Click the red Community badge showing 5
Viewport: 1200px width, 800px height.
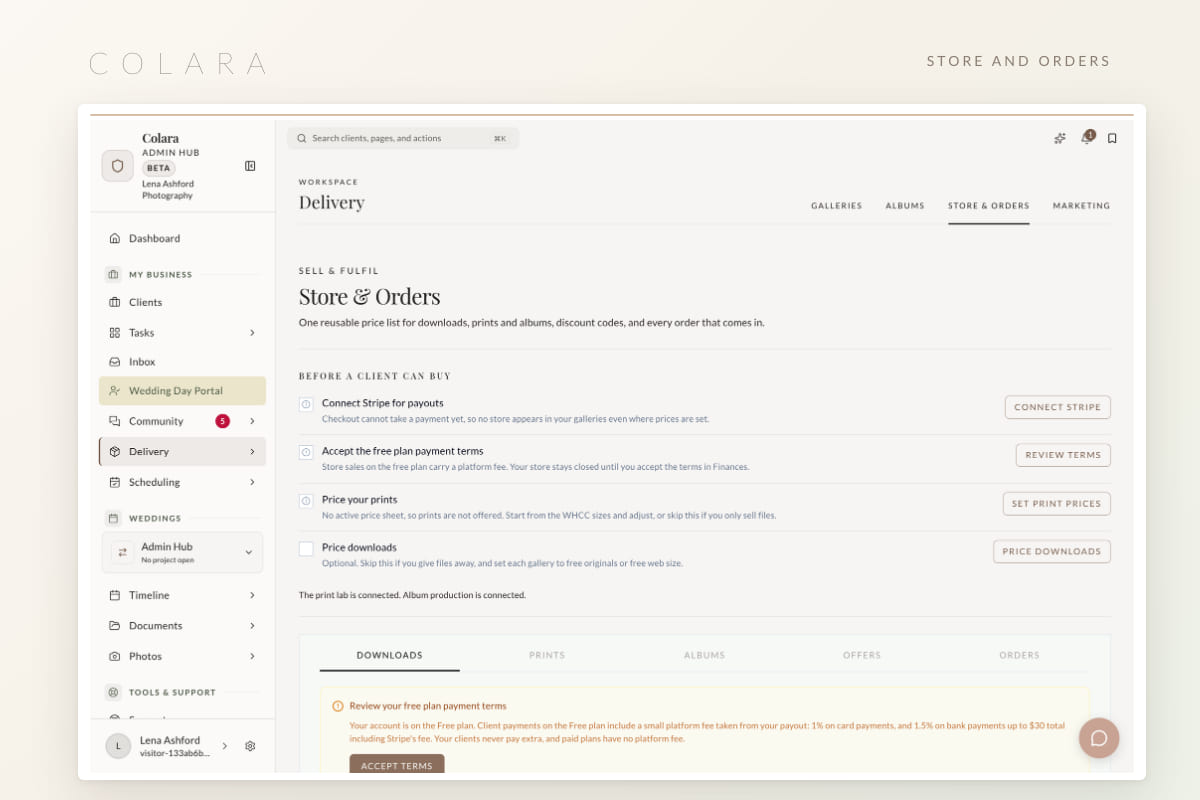click(222, 421)
